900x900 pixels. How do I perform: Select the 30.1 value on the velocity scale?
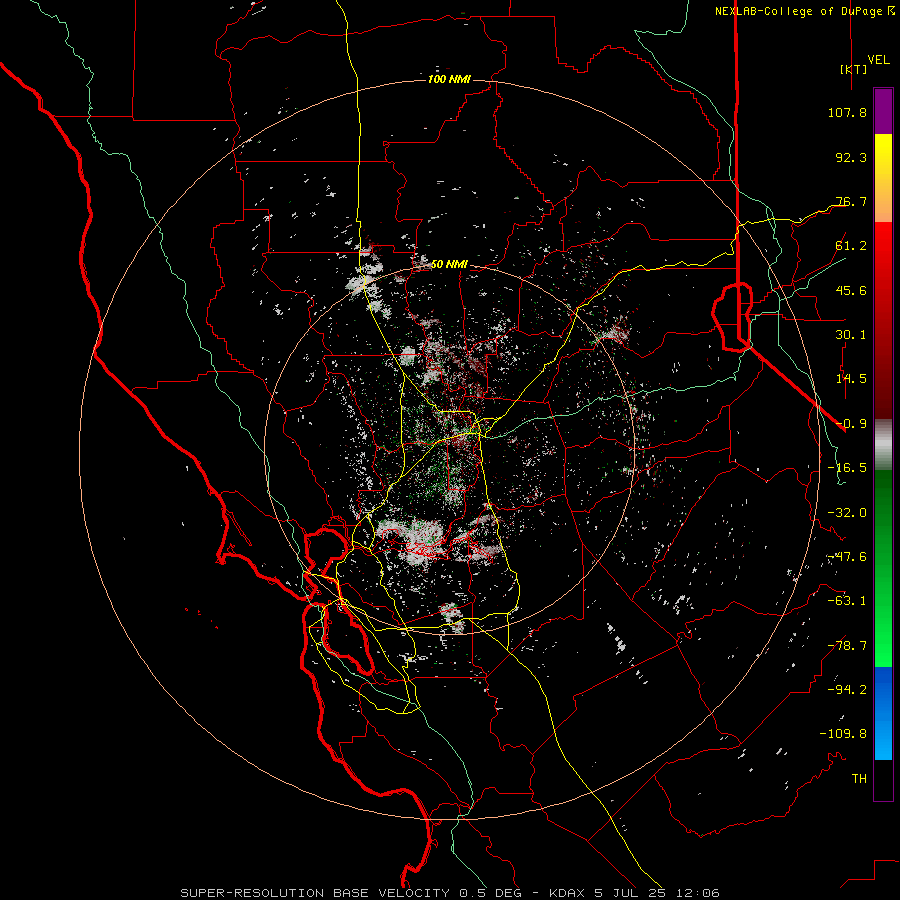[x=851, y=335]
